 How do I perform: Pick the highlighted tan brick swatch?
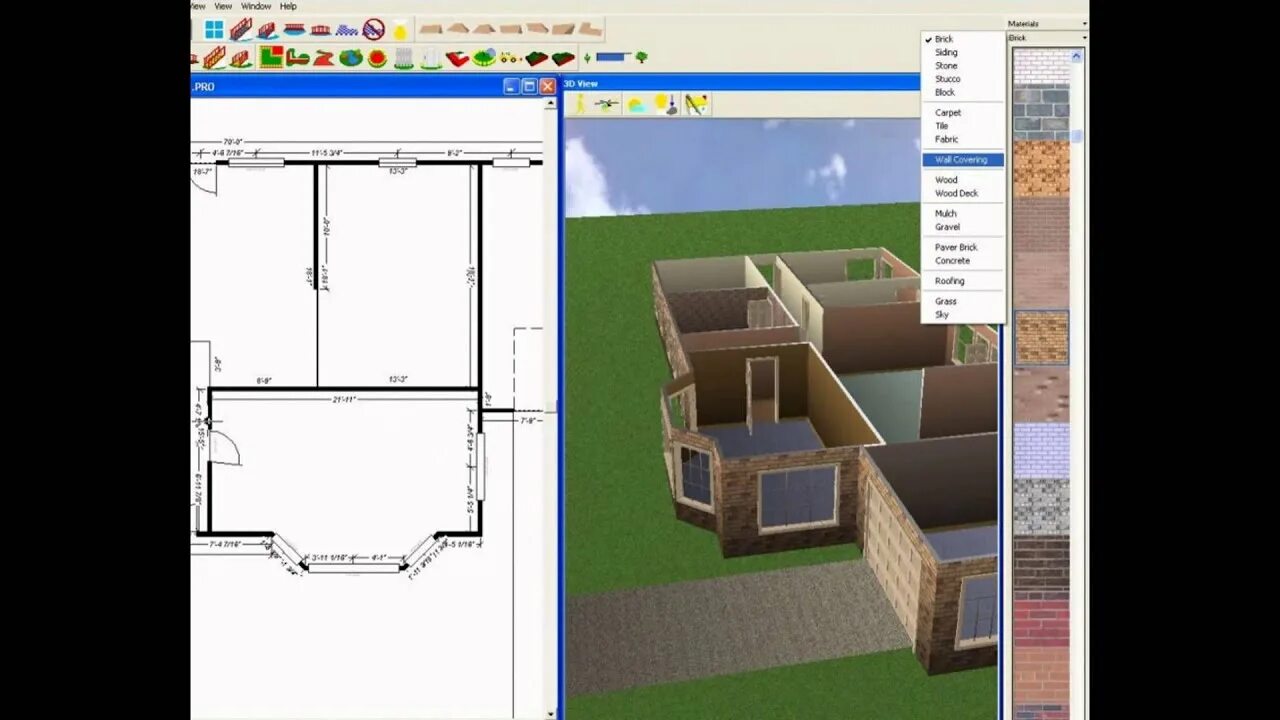click(x=1041, y=338)
